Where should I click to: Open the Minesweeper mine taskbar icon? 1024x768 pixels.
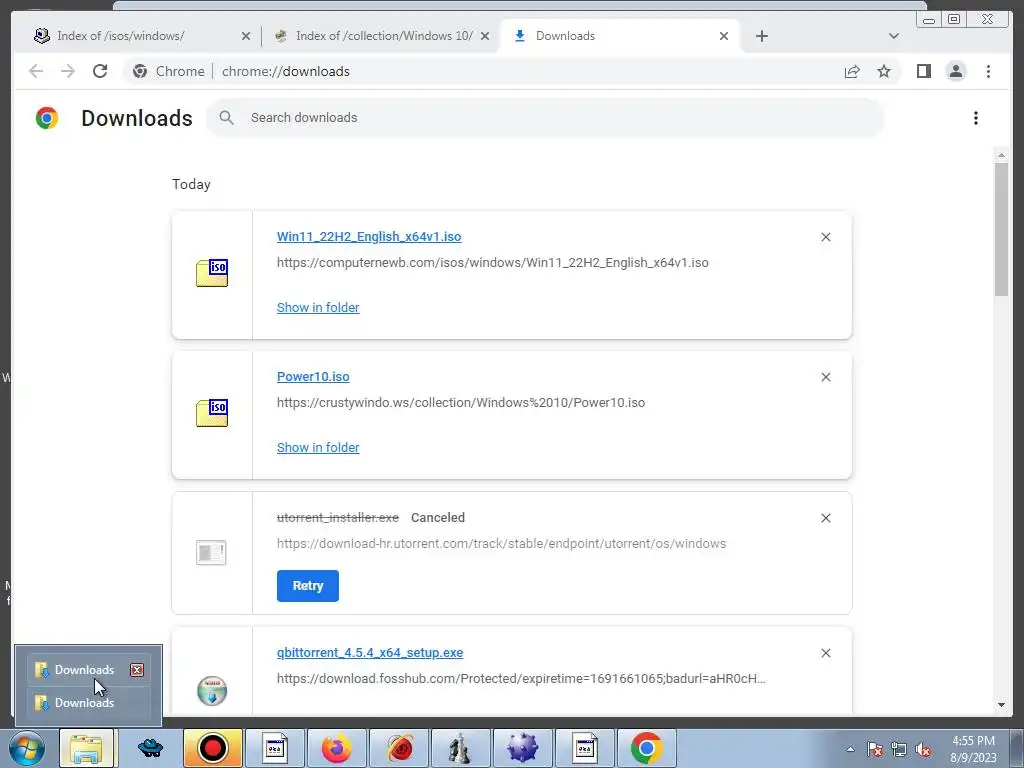[x=522, y=748]
